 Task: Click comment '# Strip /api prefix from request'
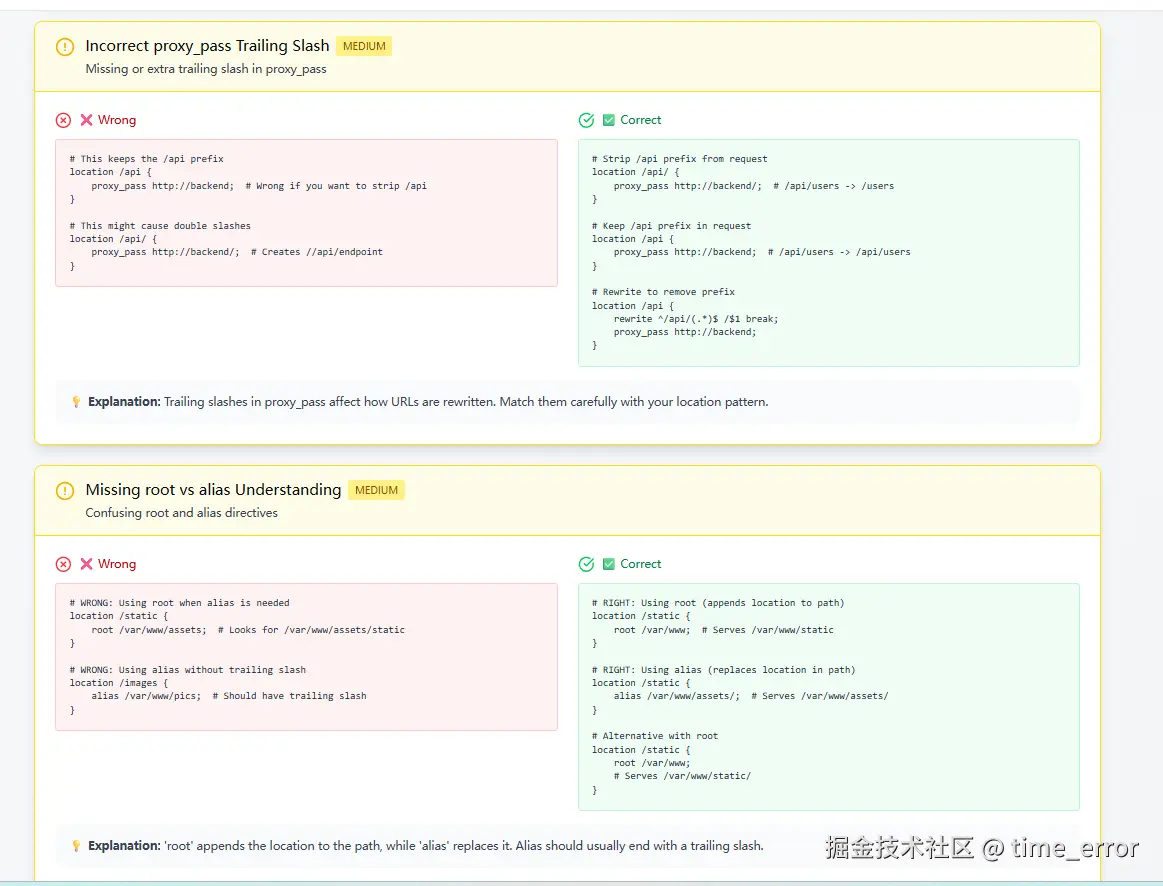[x=679, y=159]
